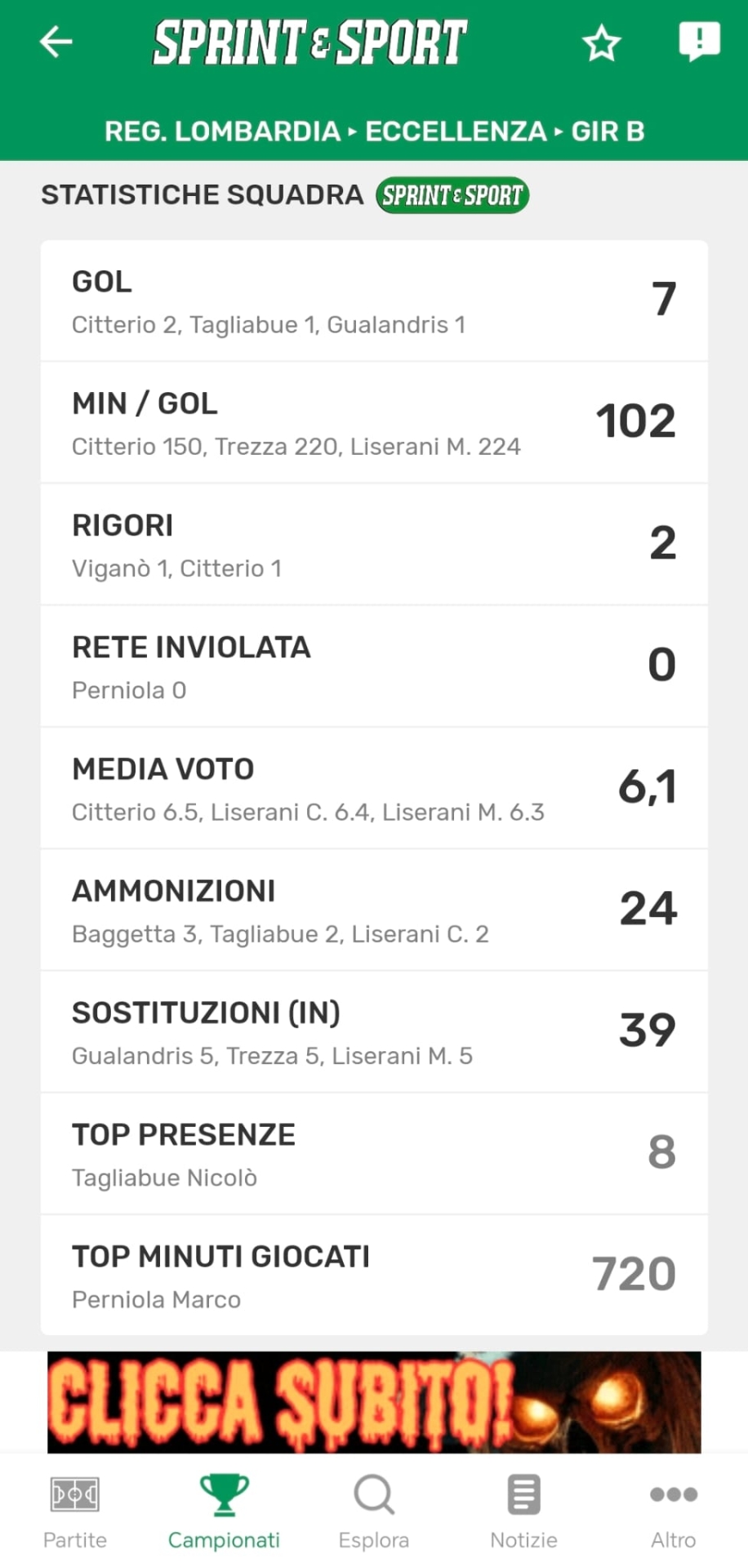Tap the AMMONIZIONI statistics row
The height and width of the screenshot is (1568, 748).
[x=374, y=910]
